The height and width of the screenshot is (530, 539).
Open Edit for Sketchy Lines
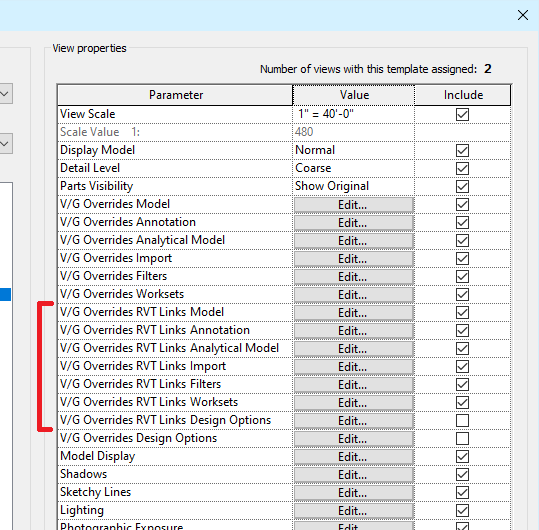pyautogui.click(x=353, y=493)
